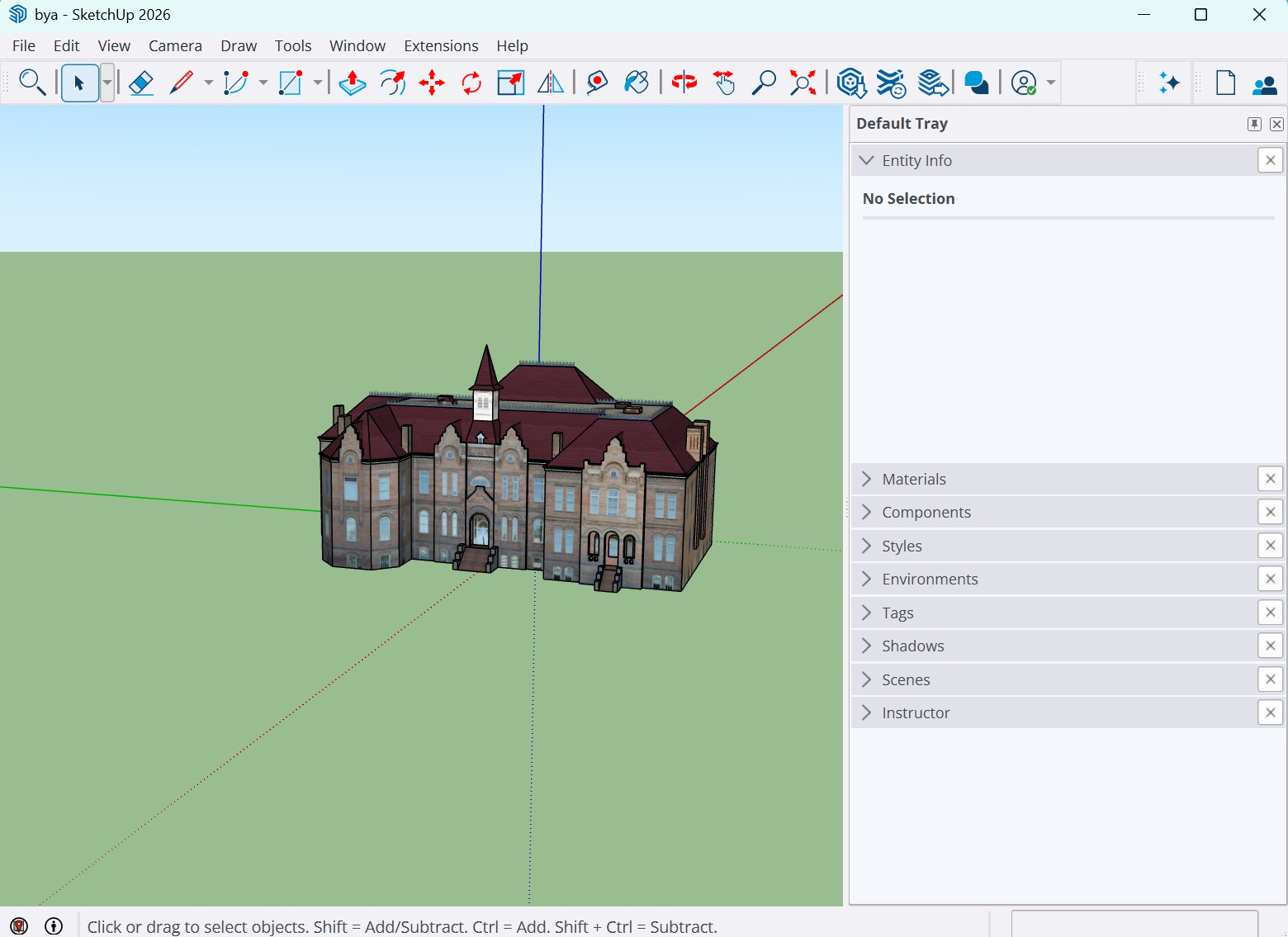
Task: Expand the Tags panel
Action: [866, 613]
